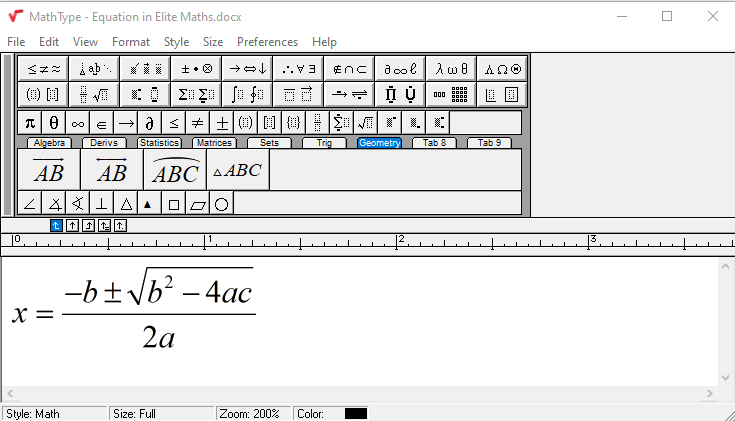Insert the infinity symbol
This screenshot has height=421, width=735.
coord(78,123)
